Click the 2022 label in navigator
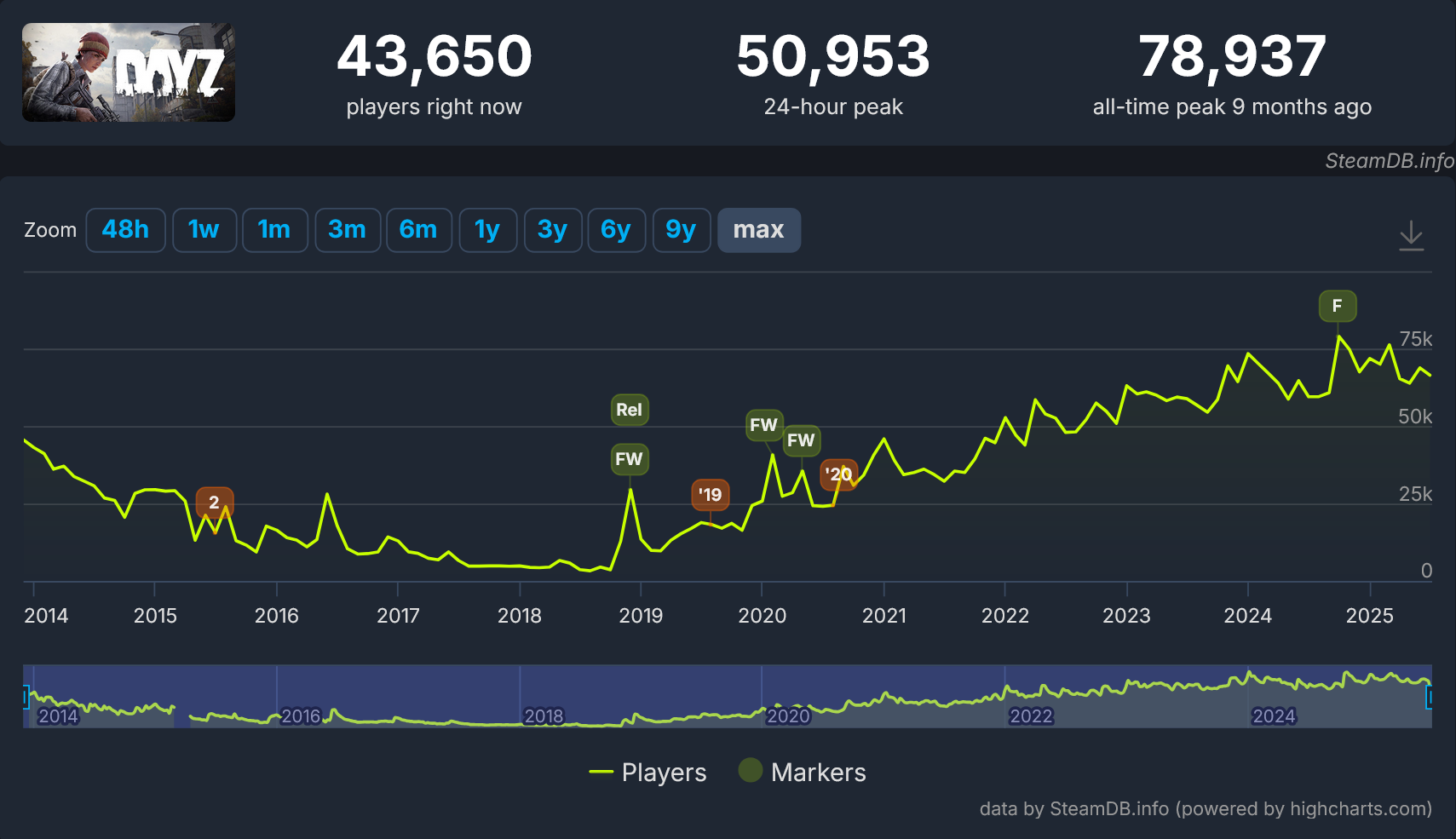This screenshot has width=1456, height=839. coord(1031,716)
